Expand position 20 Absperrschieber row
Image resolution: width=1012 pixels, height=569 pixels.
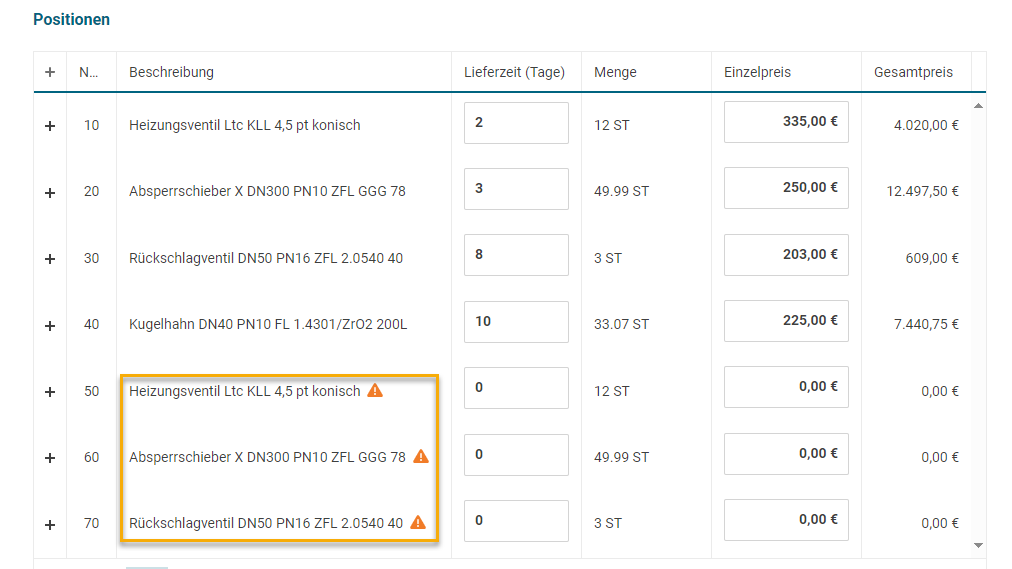point(50,192)
